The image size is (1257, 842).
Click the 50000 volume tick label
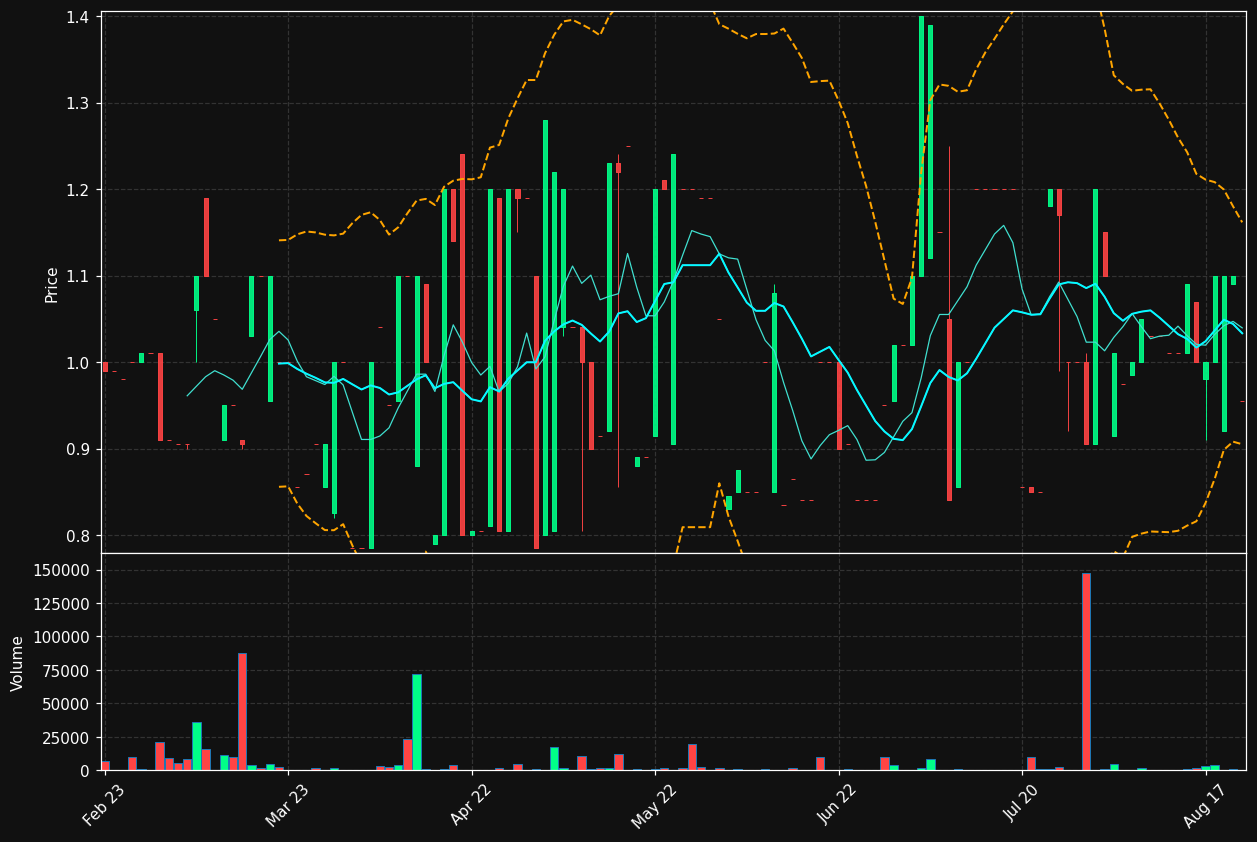[67, 704]
